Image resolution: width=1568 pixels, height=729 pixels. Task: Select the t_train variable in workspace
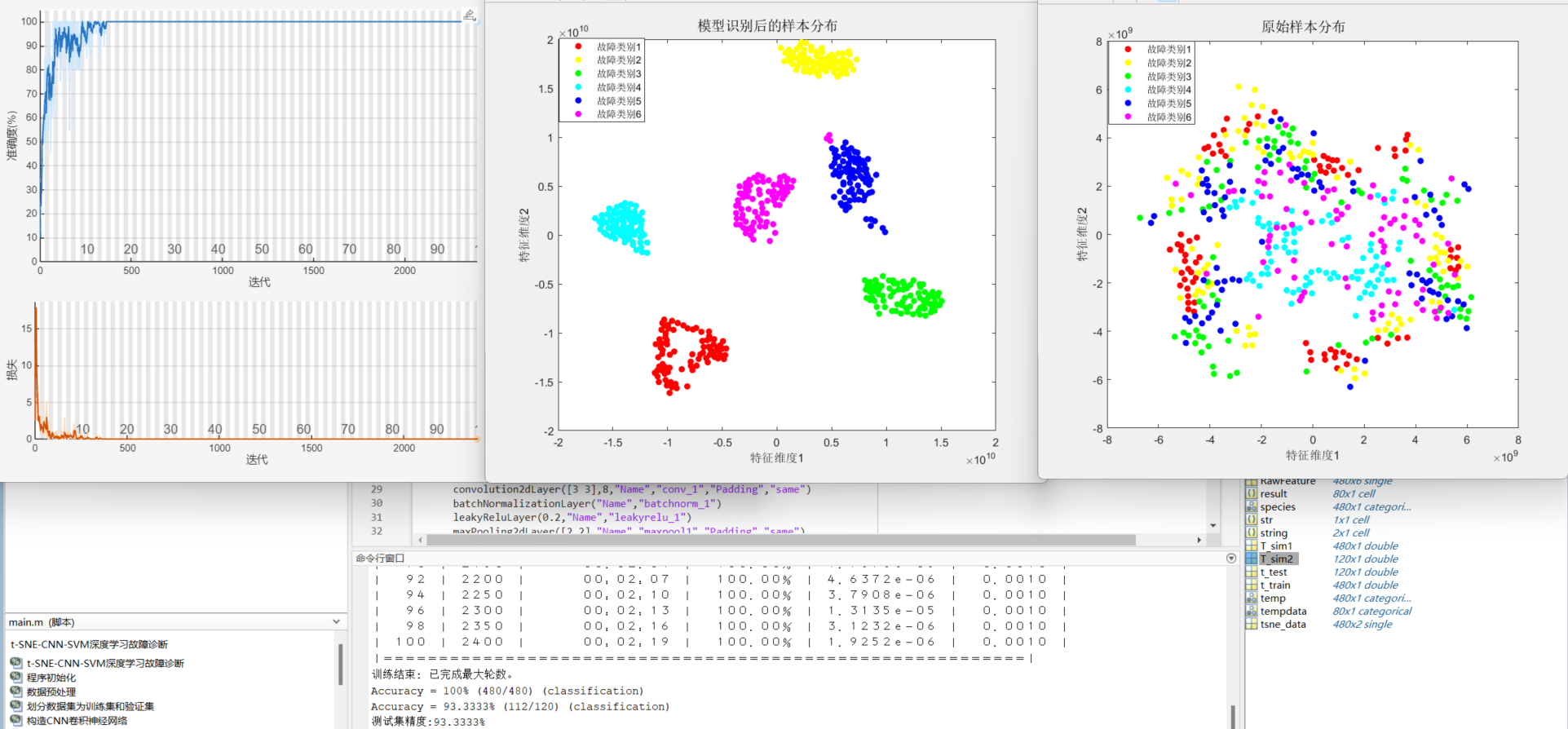[1275, 585]
